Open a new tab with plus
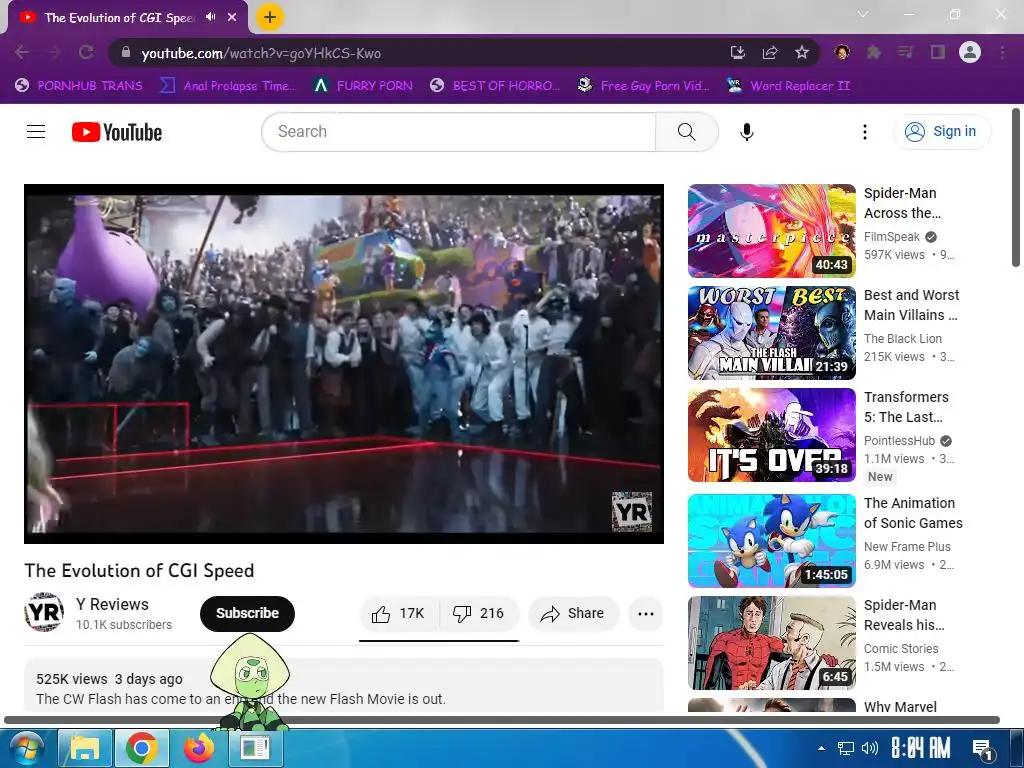The width and height of the screenshot is (1024, 768). click(270, 17)
